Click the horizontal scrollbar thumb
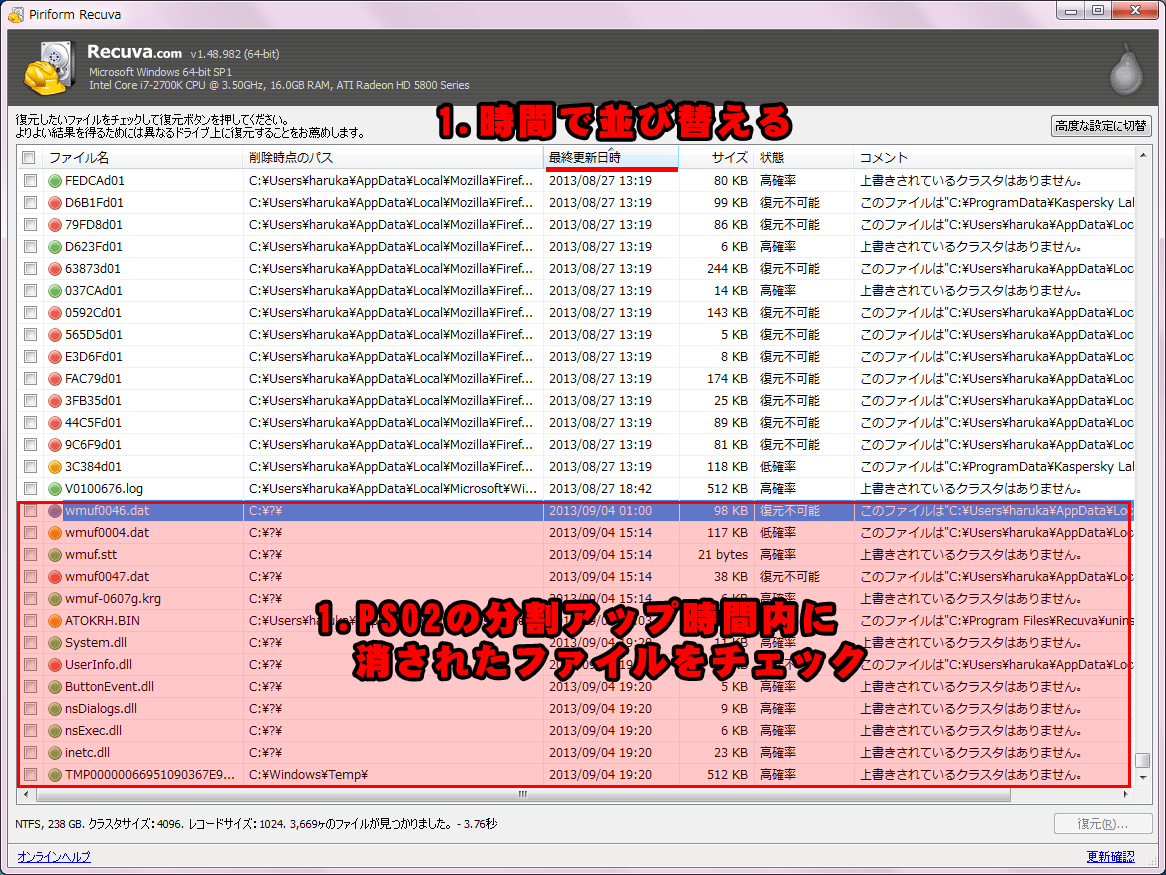 (523, 794)
